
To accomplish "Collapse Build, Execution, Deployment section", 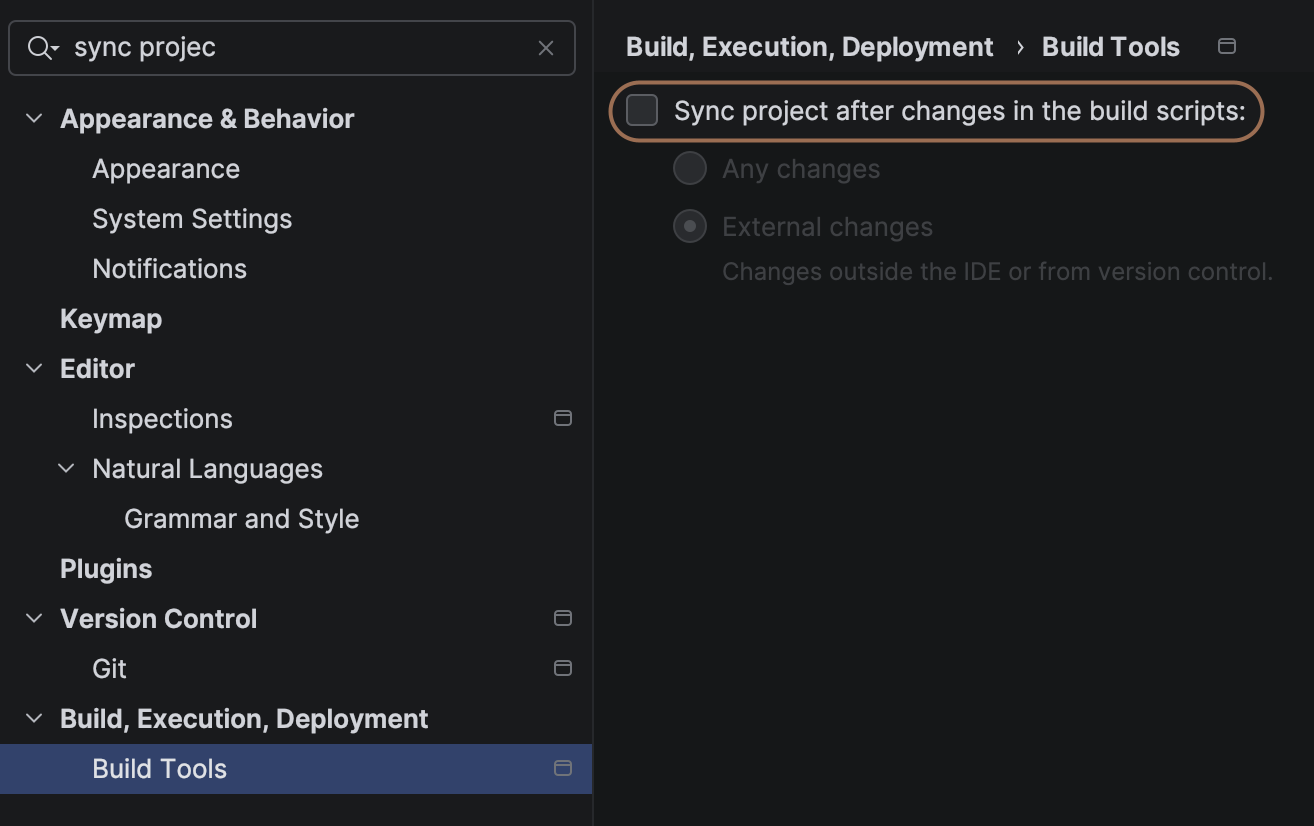I will coord(34,719).
